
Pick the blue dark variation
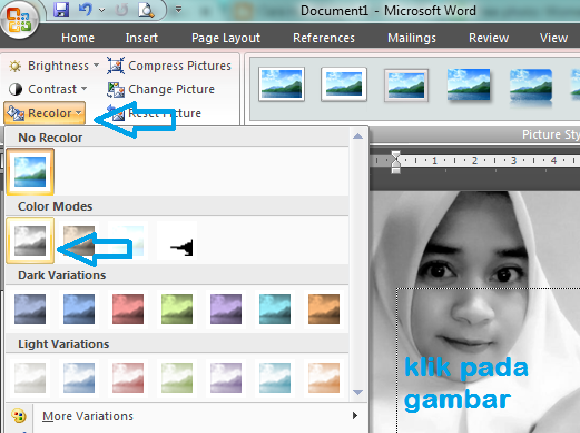79,309
